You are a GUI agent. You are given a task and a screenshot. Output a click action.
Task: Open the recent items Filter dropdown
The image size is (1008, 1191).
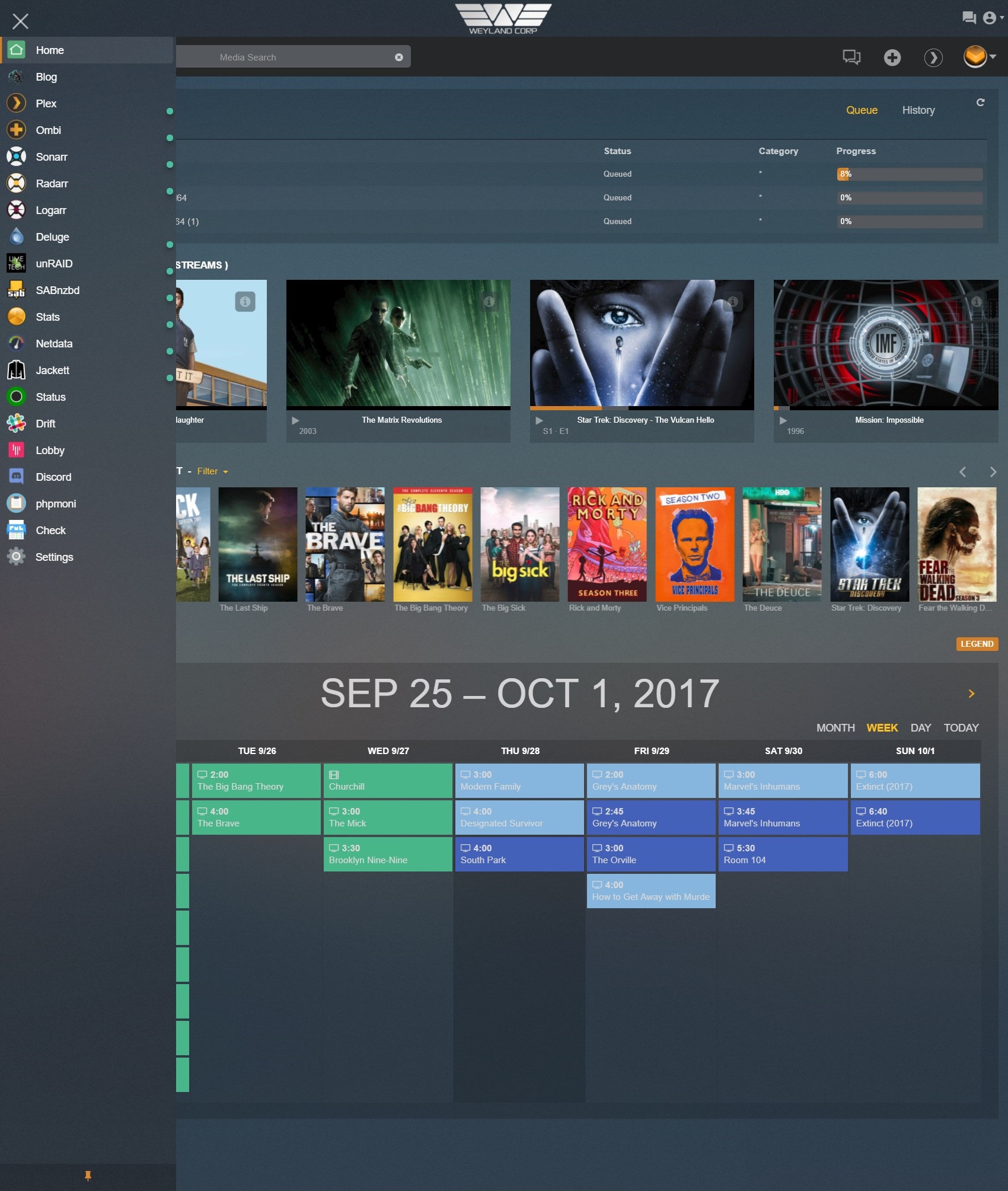point(212,471)
